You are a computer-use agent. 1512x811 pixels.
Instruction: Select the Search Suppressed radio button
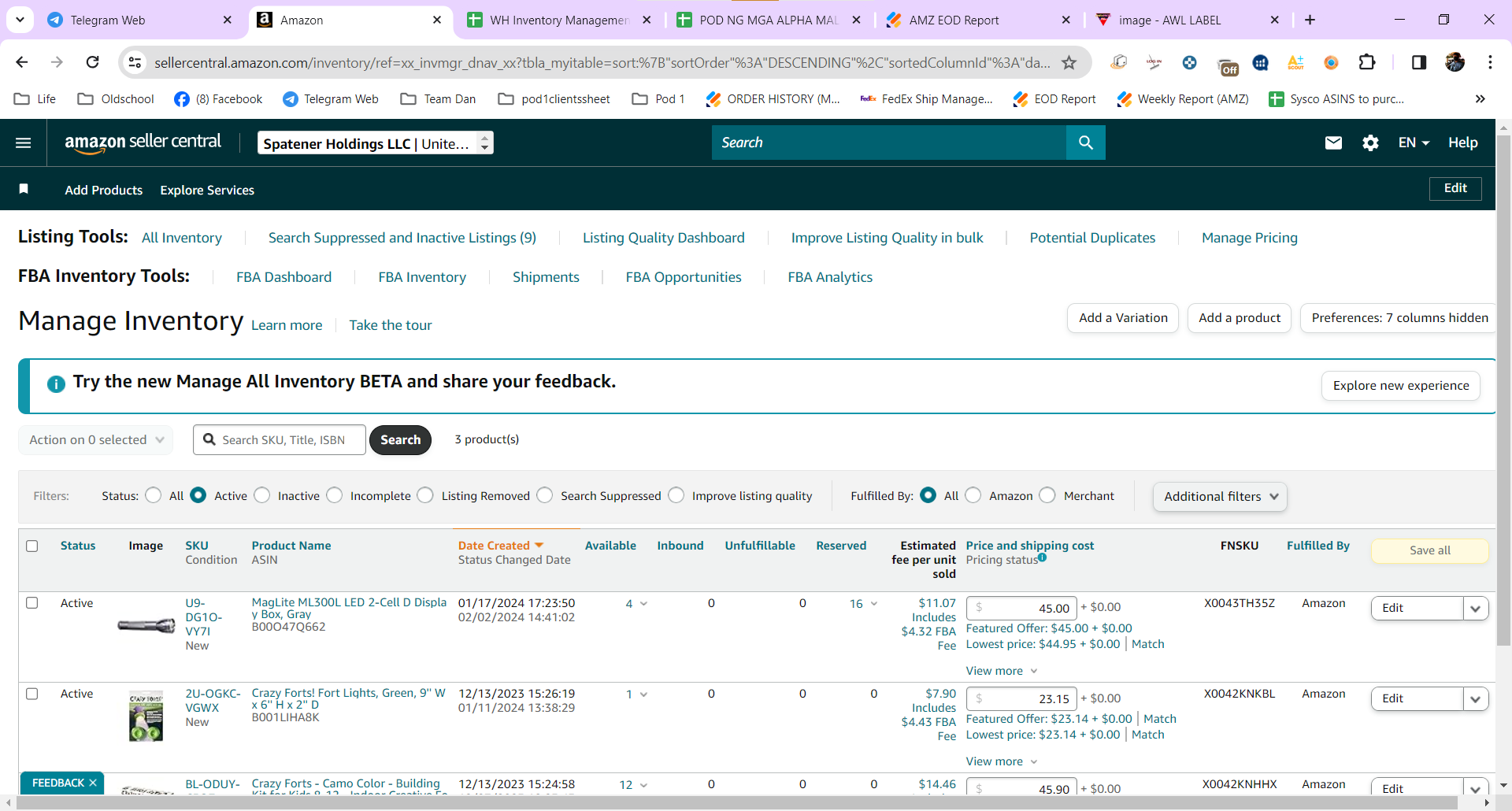pyautogui.click(x=545, y=495)
